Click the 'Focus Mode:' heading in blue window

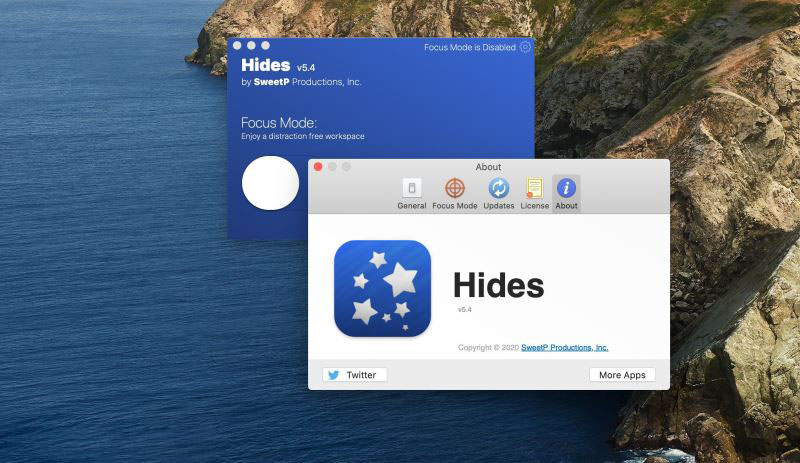click(x=279, y=123)
